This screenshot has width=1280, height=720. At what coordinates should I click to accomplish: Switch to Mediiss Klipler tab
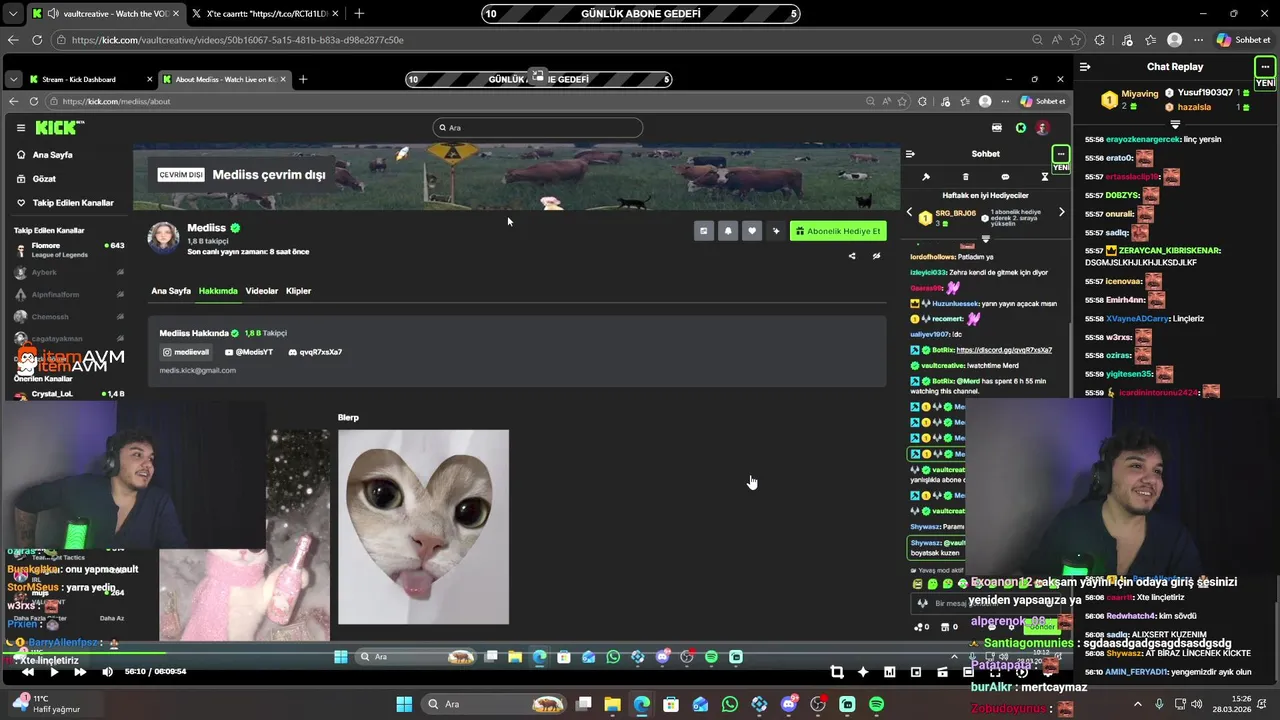click(298, 291)
